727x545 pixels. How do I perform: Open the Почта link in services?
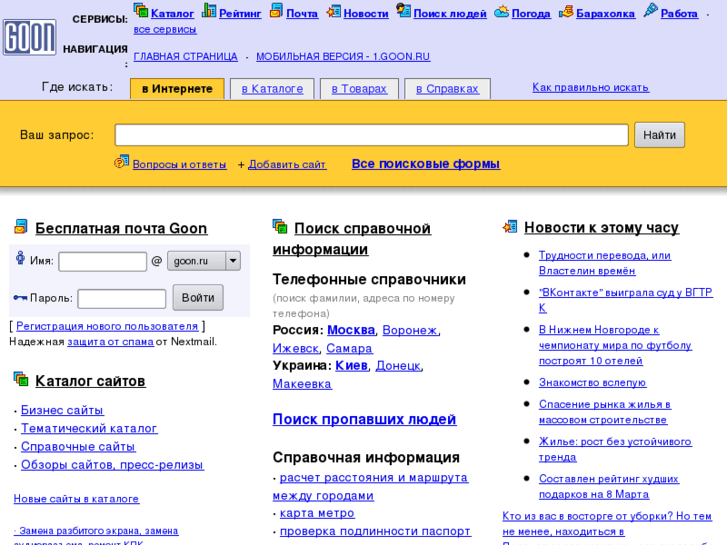(302, 14)
